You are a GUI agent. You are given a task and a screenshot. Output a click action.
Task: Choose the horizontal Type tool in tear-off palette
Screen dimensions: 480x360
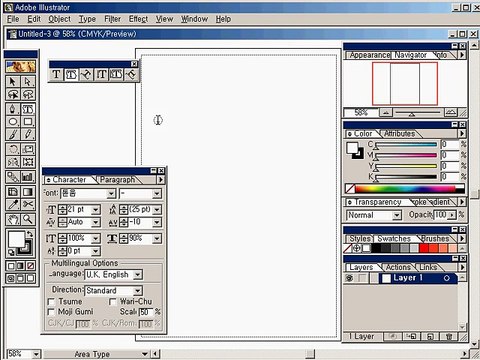click(56, 74)
